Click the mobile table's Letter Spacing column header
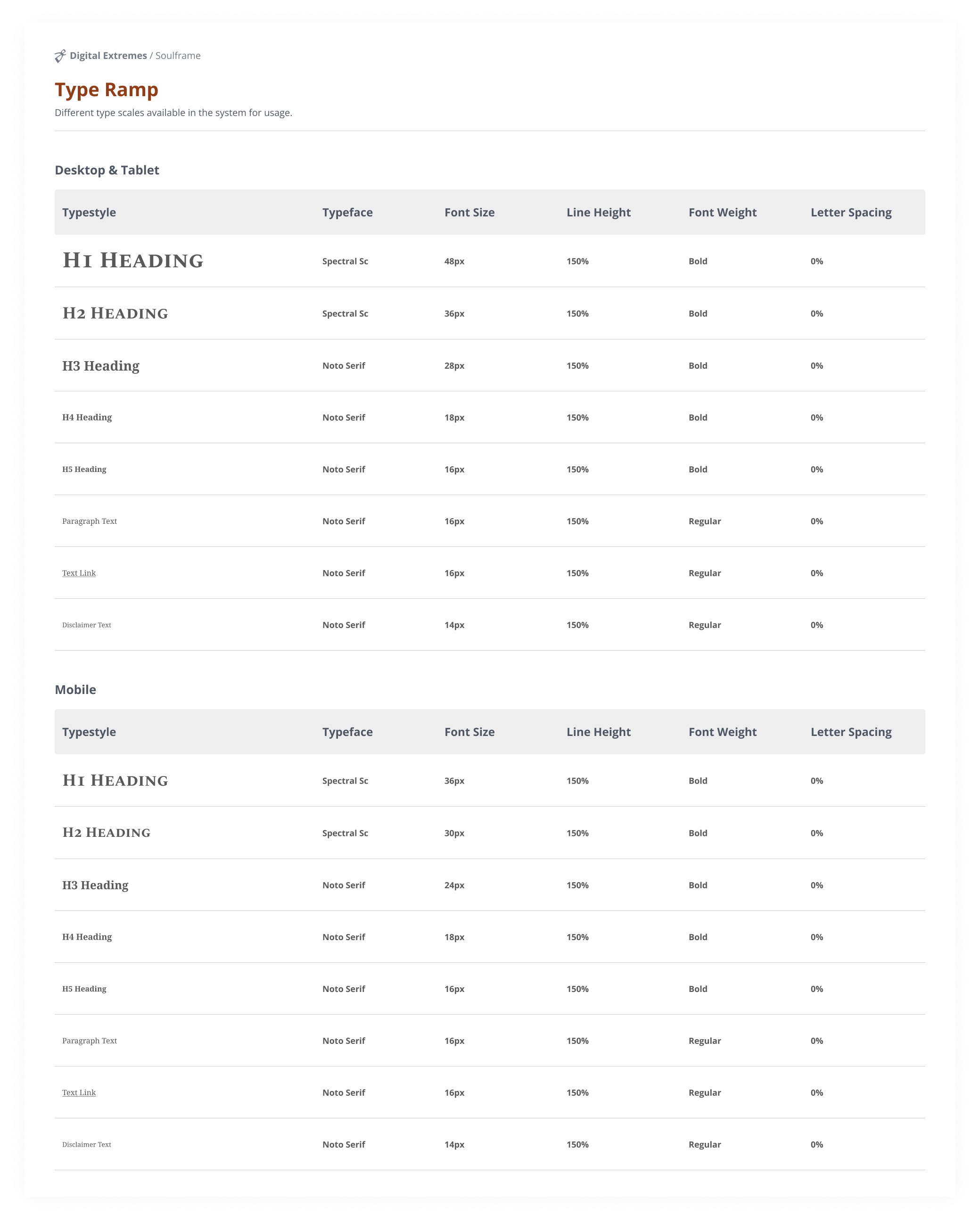This screenshot has width=980, height=1223. [851, 732]
